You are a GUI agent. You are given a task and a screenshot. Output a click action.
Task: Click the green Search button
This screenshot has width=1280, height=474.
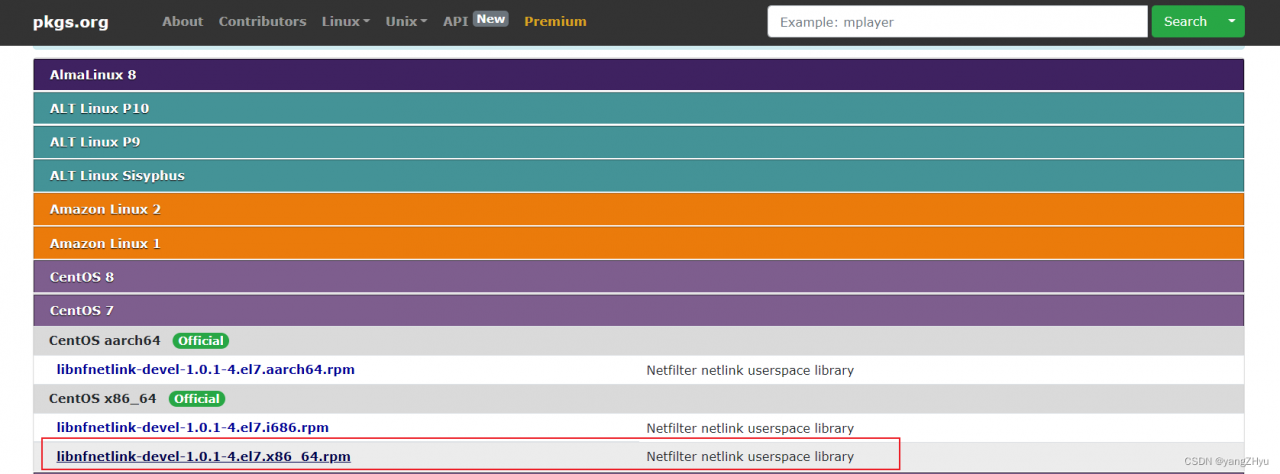tap(1185, 21)
